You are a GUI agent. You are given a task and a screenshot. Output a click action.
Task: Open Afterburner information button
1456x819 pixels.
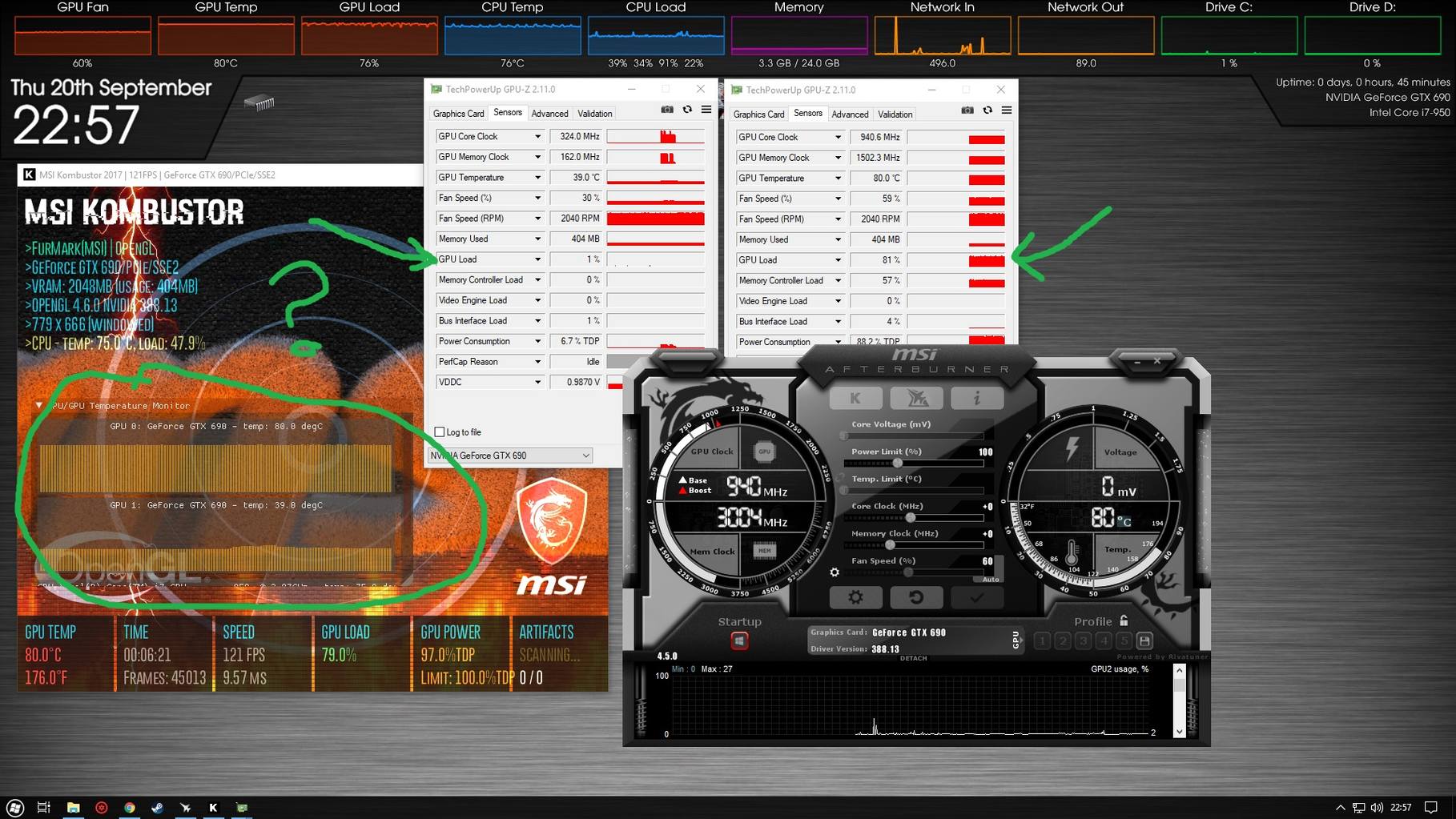[x=976, y=398]
